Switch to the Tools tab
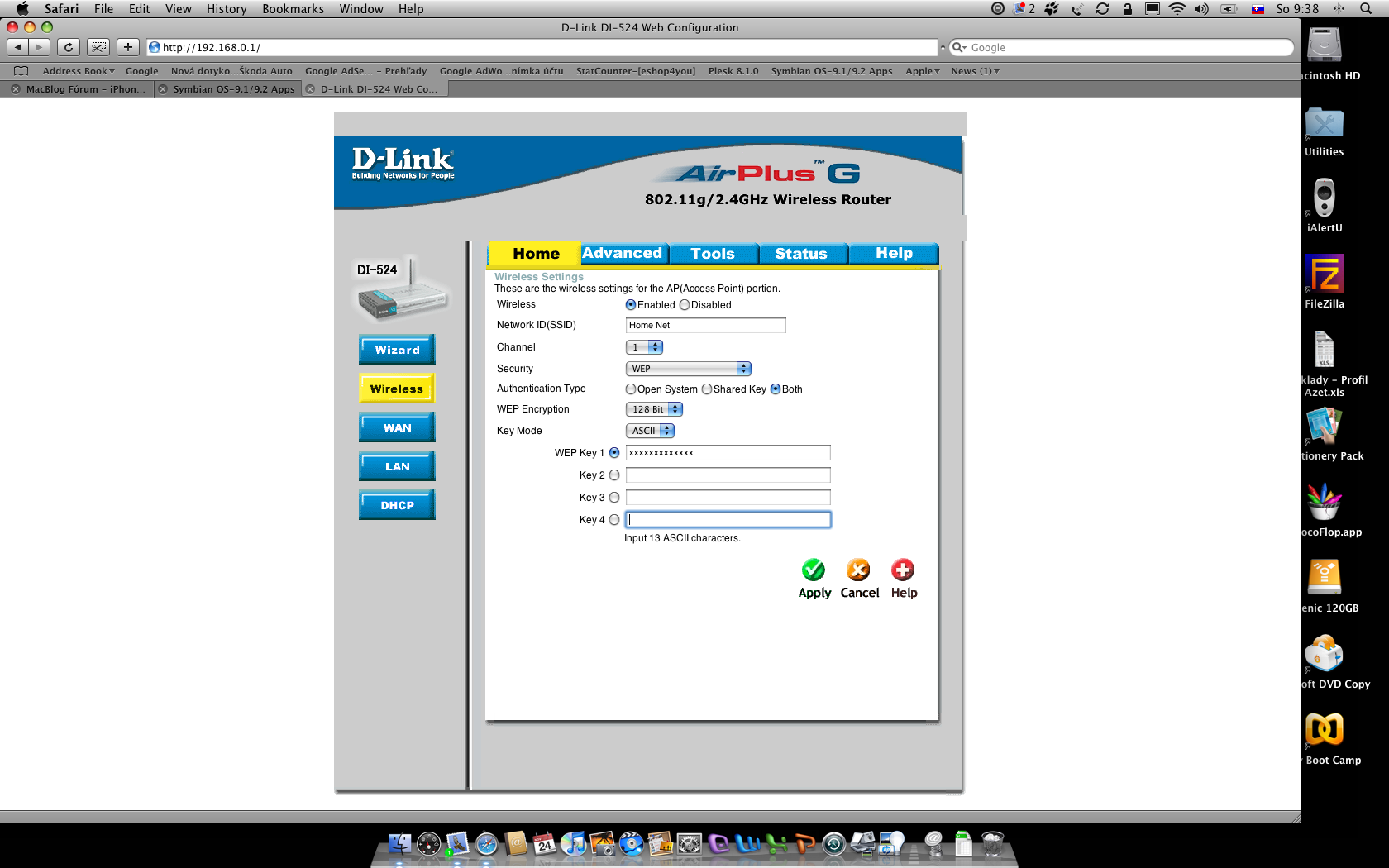The image size is (1389, 868). pyautogui.click(x=713, y=253)
